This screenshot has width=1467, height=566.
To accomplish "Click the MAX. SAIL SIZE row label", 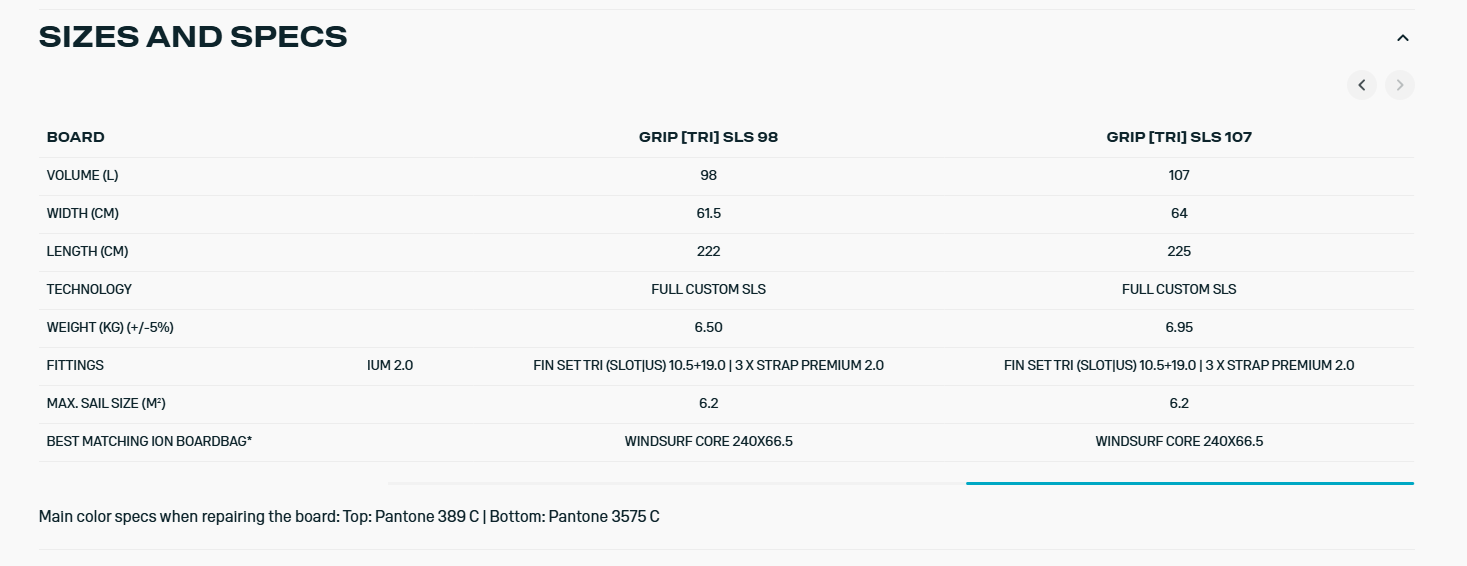I will pos(106,403).
